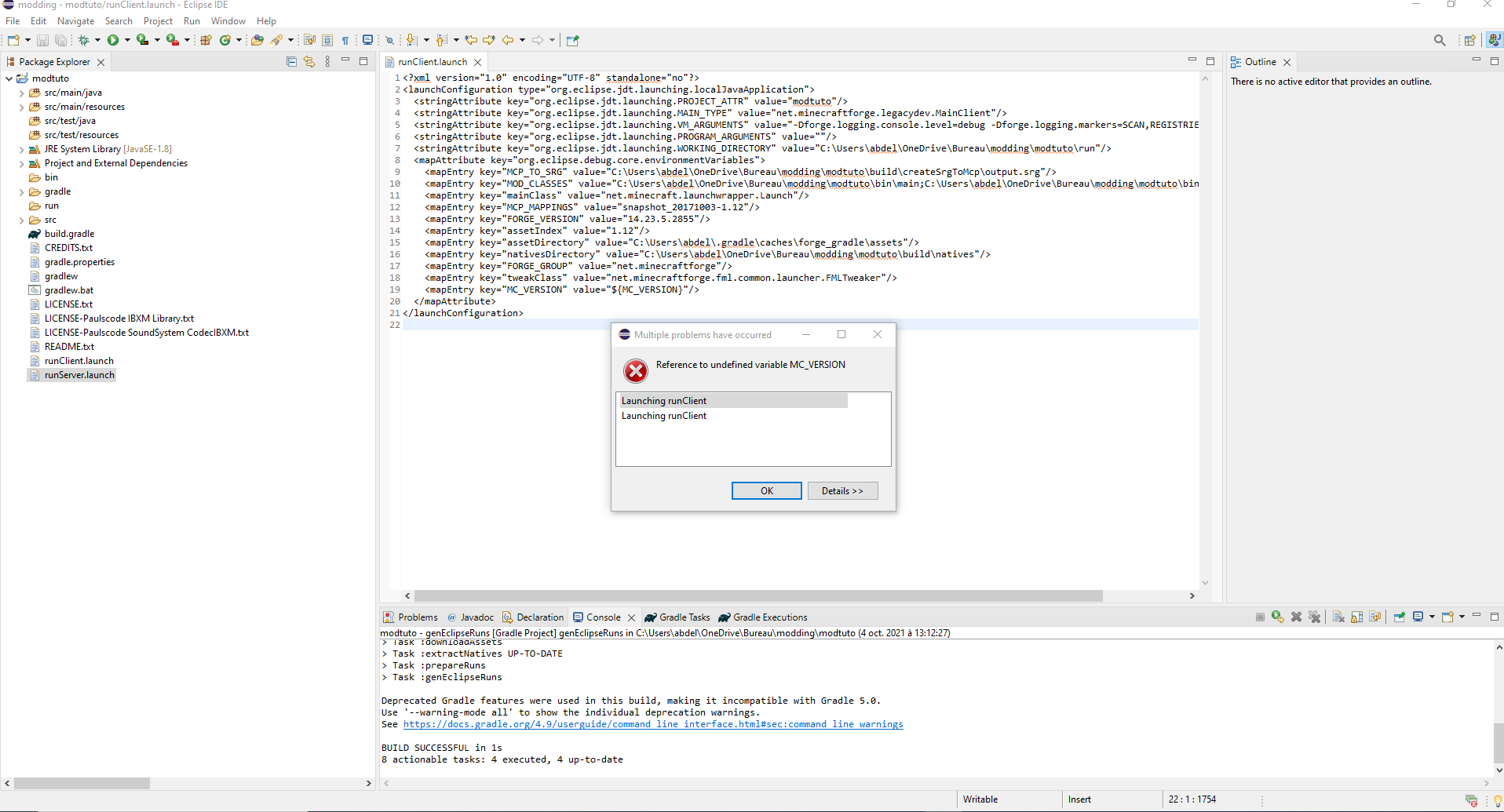Click the Debug bug icon
This screenshot has height=812, width=1504.
[83, 40]
